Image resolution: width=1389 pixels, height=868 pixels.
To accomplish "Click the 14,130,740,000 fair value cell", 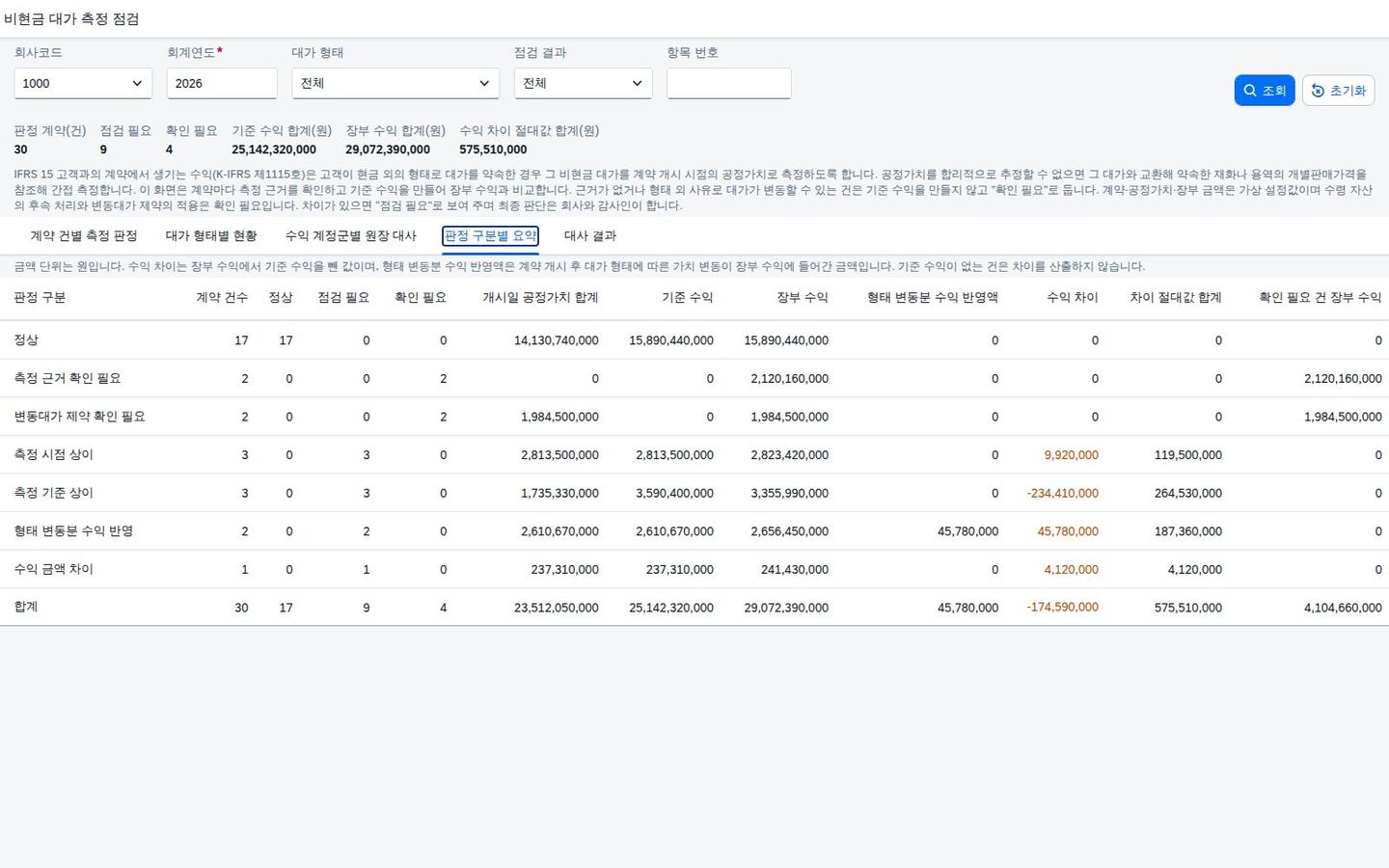I will (x=557, y=340).
